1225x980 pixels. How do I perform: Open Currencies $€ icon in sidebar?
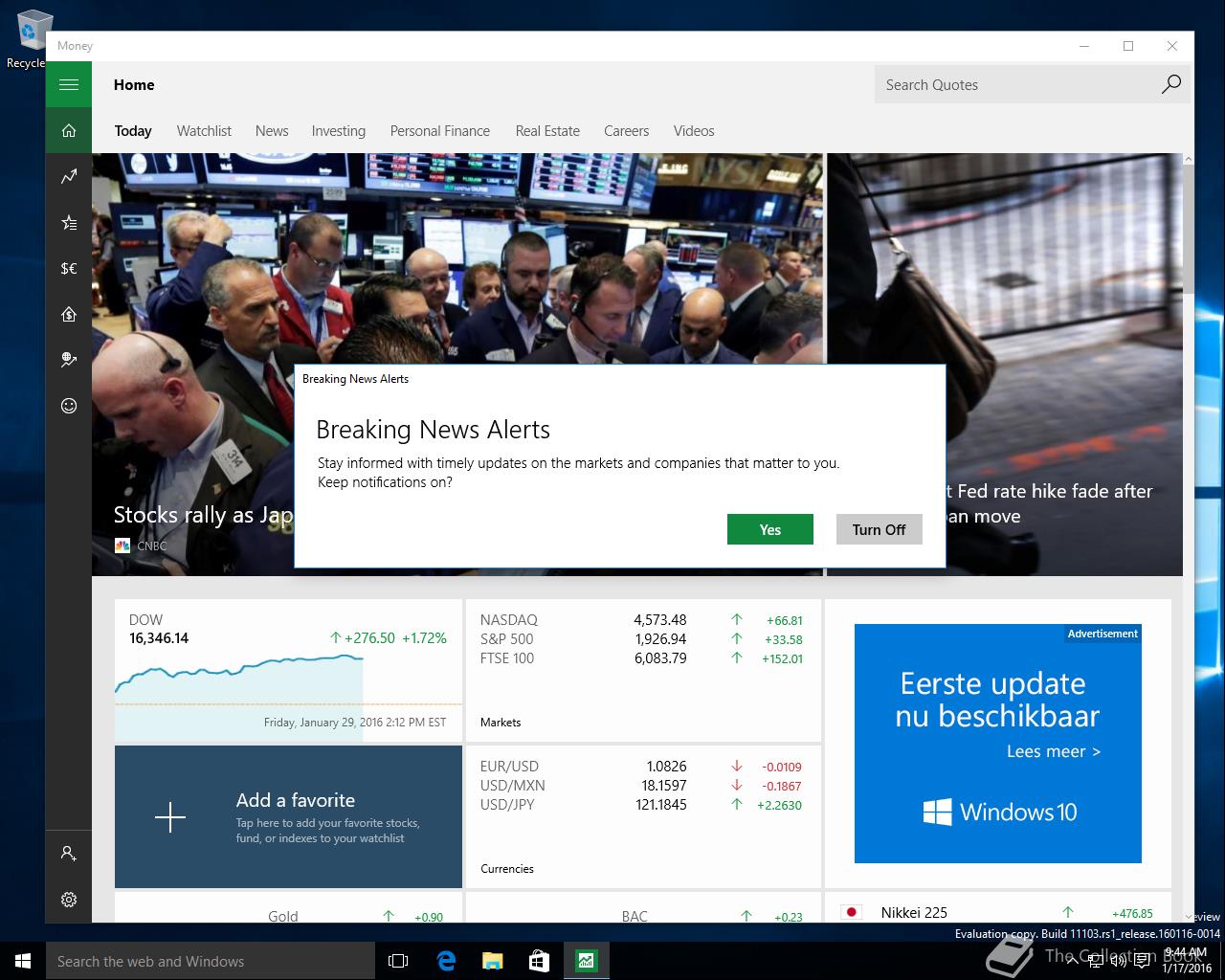pyautogui.click(x=69, y=268)
